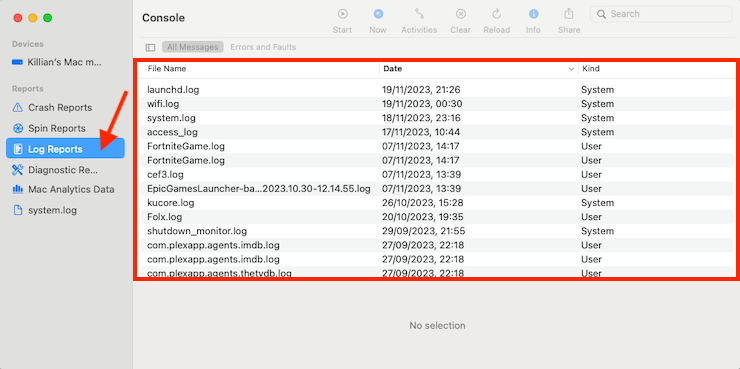
Task: Open the Activities toolbar icon
Action: click(x=419, y=14)
